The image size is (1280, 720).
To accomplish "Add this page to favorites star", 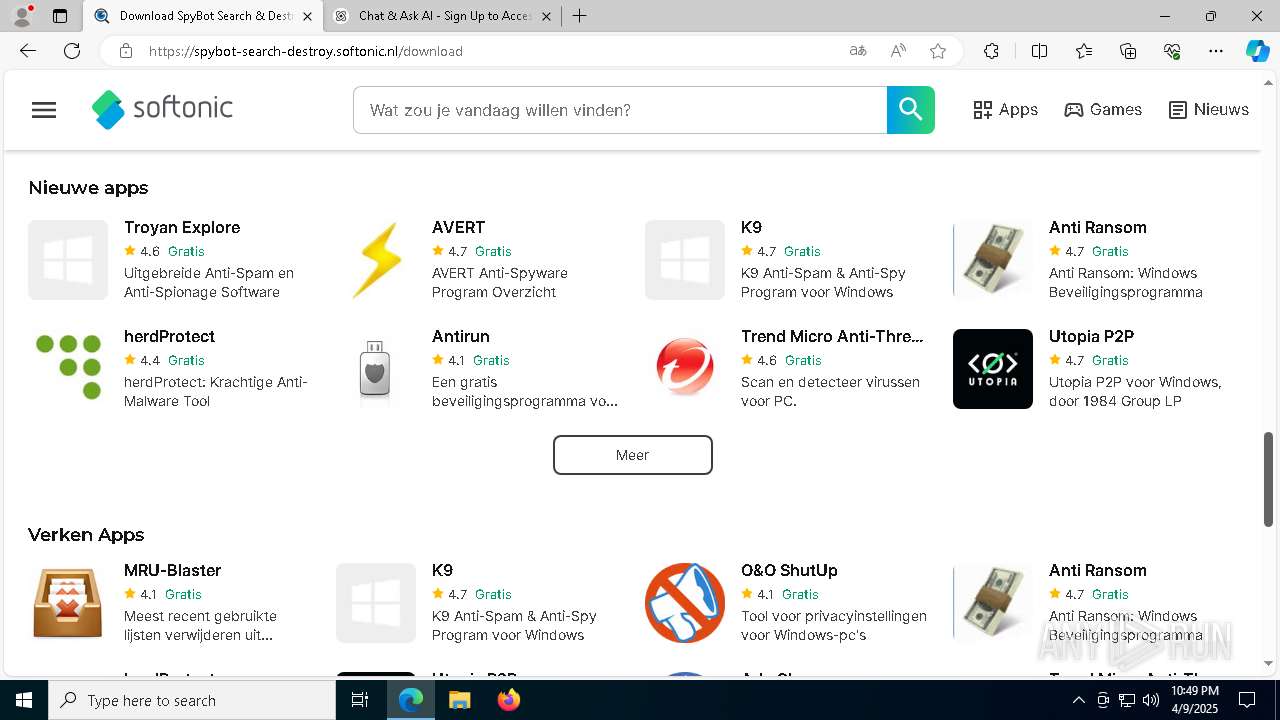I will (938, 51).
